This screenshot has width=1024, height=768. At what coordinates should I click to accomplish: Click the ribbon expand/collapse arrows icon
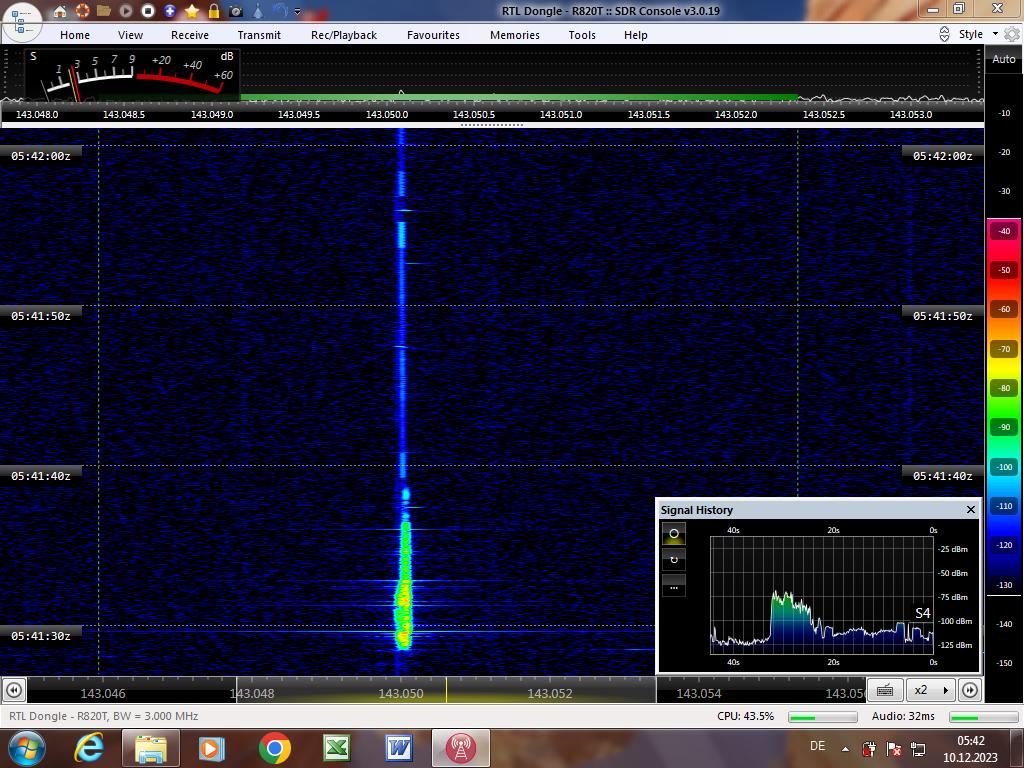tap(944, 35)
